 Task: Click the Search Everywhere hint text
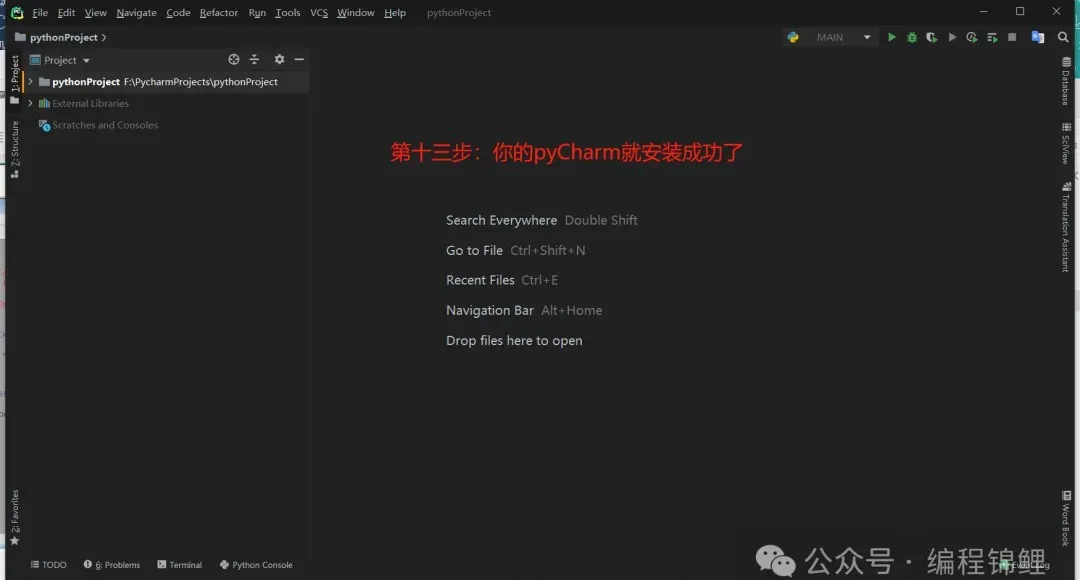click(501, 220)
